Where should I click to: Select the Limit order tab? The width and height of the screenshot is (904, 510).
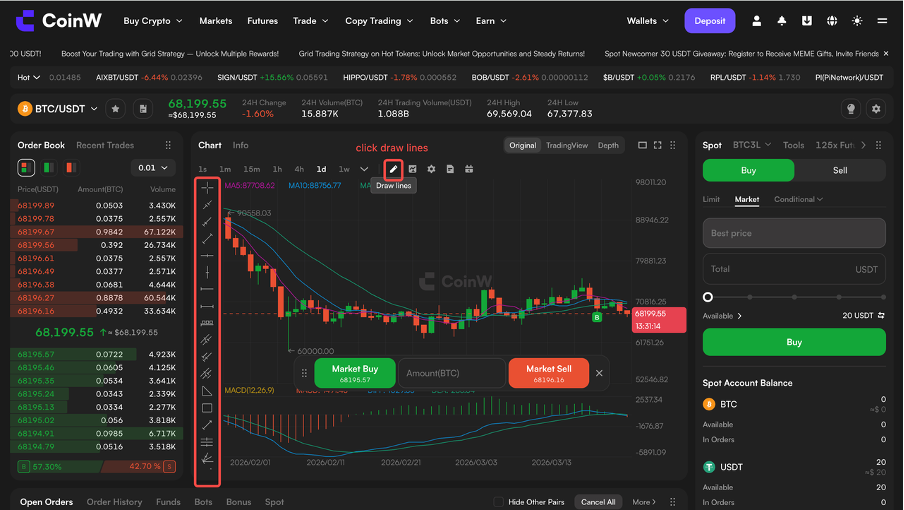pos(711,199)
